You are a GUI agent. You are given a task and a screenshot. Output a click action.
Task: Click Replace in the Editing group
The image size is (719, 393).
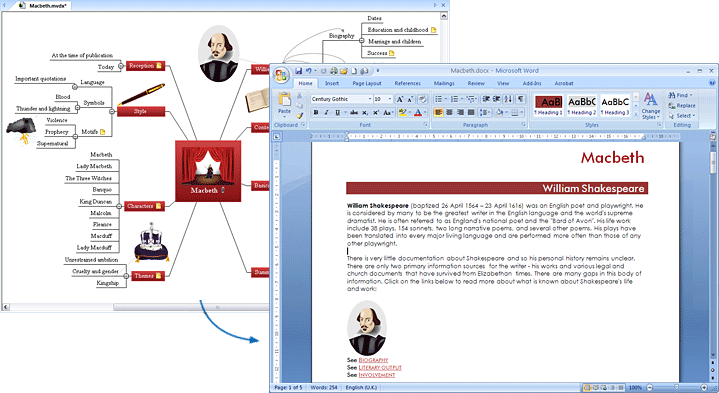[x=682, y=105]
